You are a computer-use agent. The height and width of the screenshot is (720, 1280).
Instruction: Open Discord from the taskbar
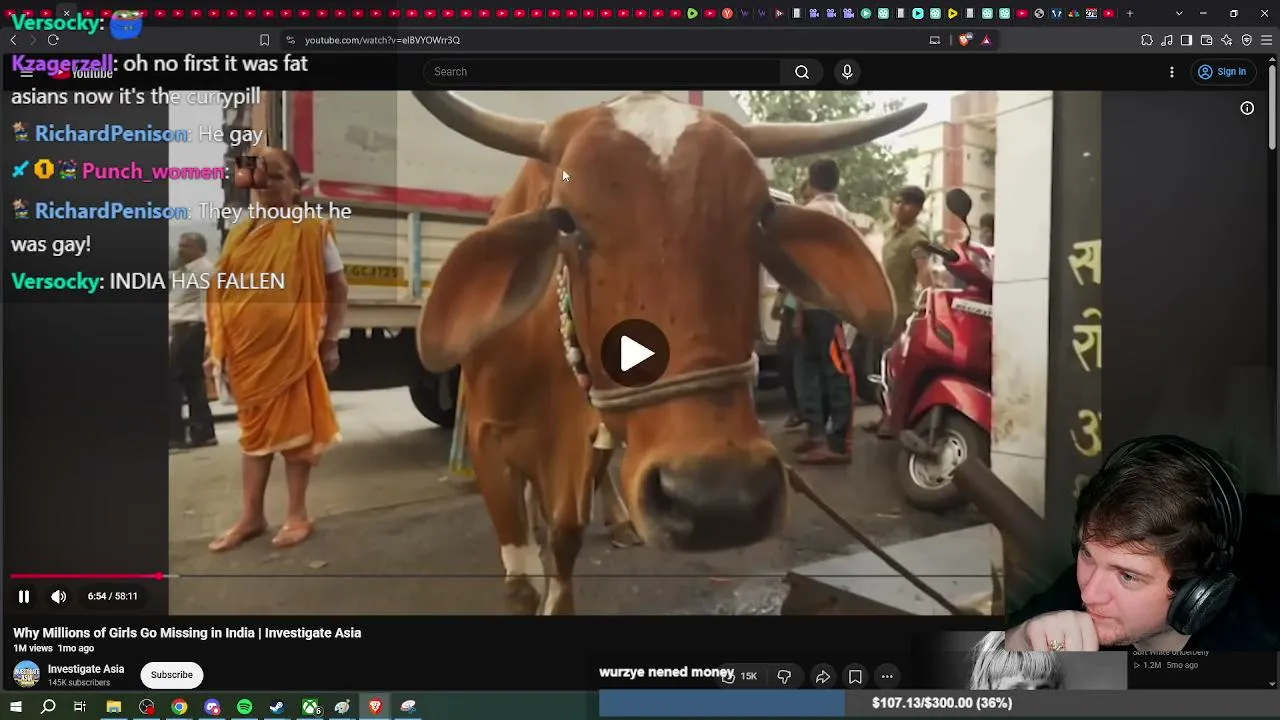[x=212, y=707]
